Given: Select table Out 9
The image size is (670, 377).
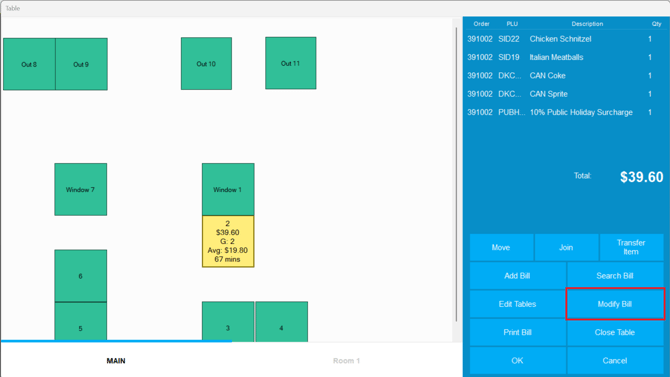Looking at the screenshot, I should (81, 64).
